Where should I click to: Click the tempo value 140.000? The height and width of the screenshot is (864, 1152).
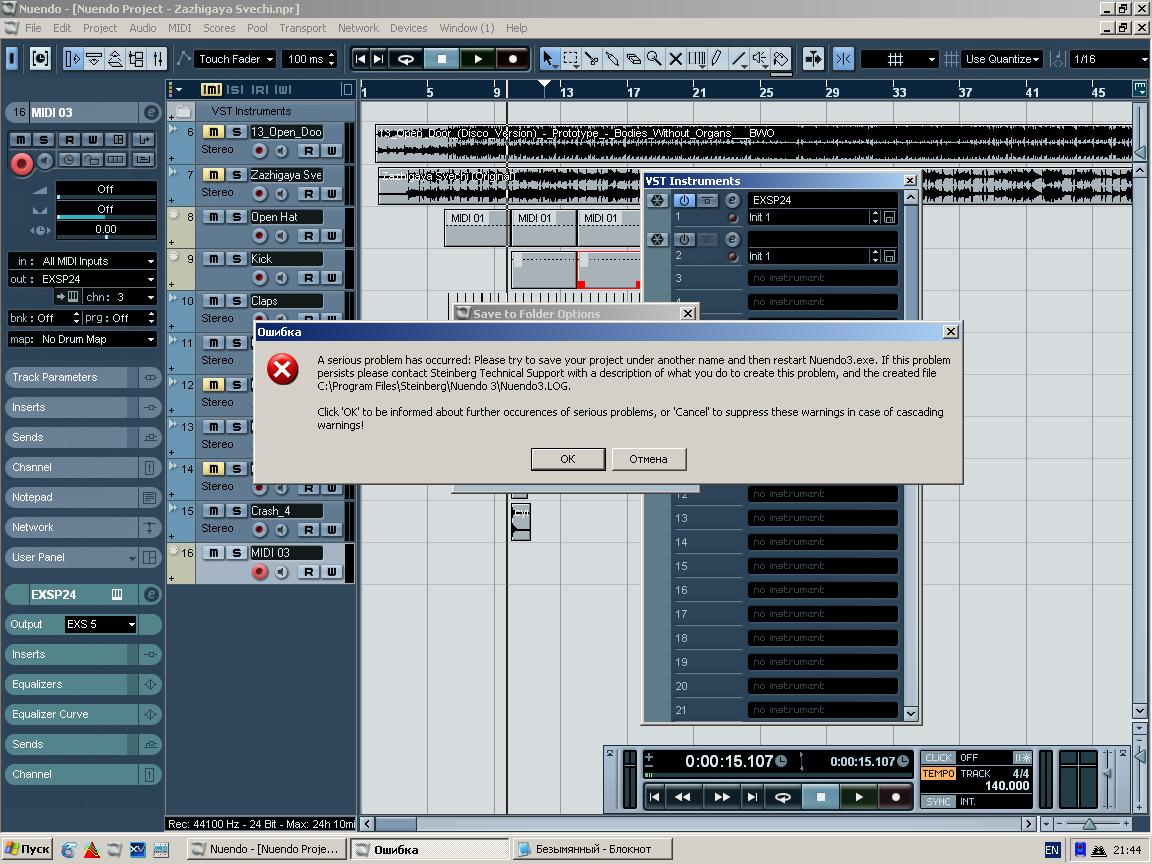[x=1007, y=786]
